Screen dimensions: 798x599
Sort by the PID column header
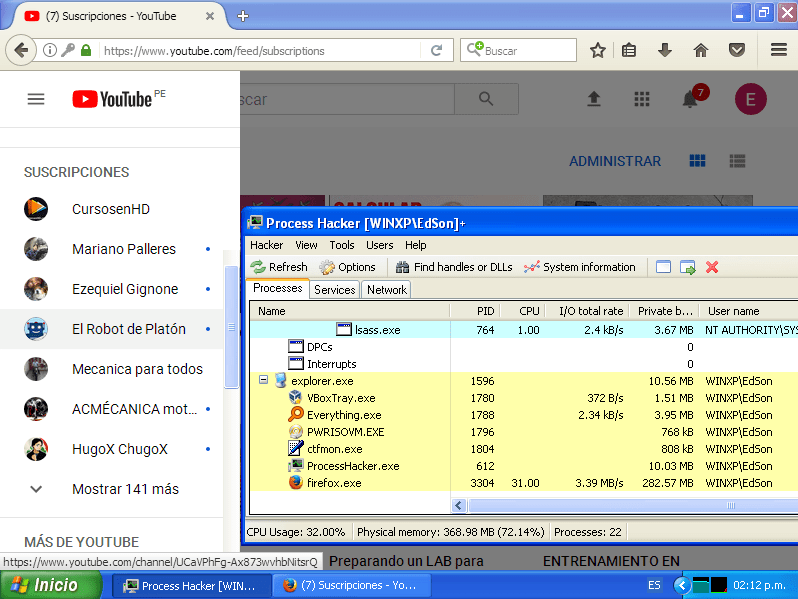pos(476,311)
